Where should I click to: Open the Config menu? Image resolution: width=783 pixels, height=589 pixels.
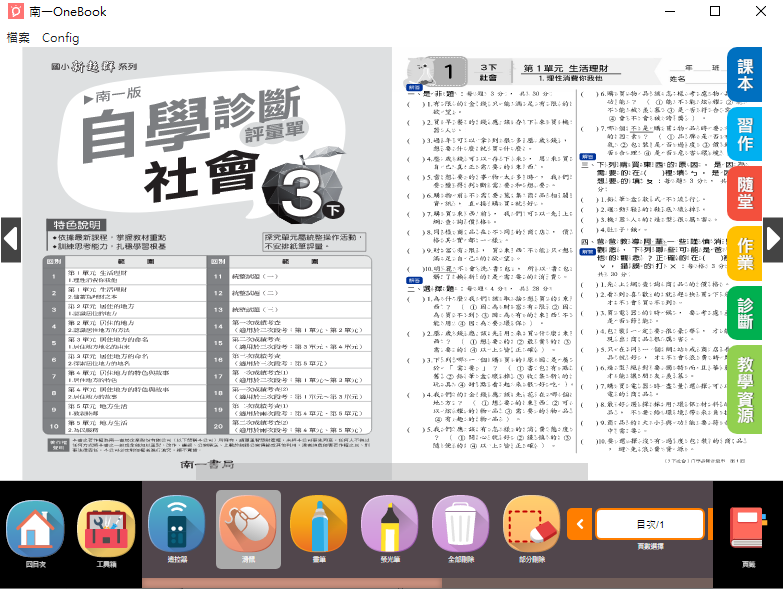pyautogui.click(x=60, y=38)
